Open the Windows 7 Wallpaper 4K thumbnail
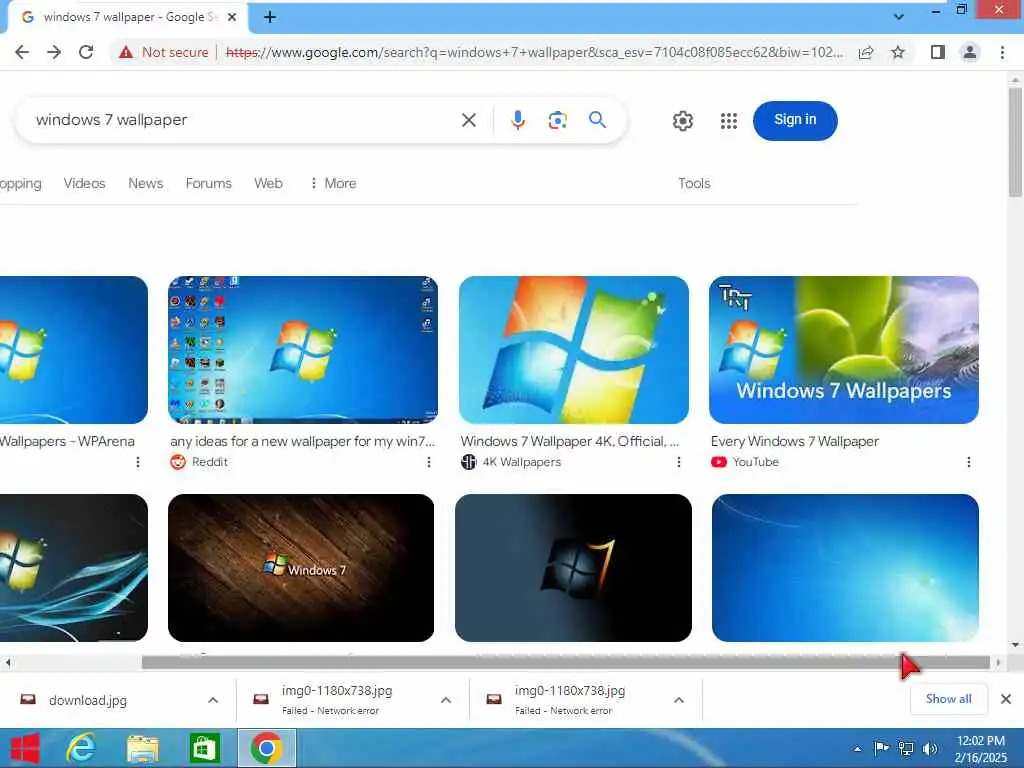 pos(573,350)
